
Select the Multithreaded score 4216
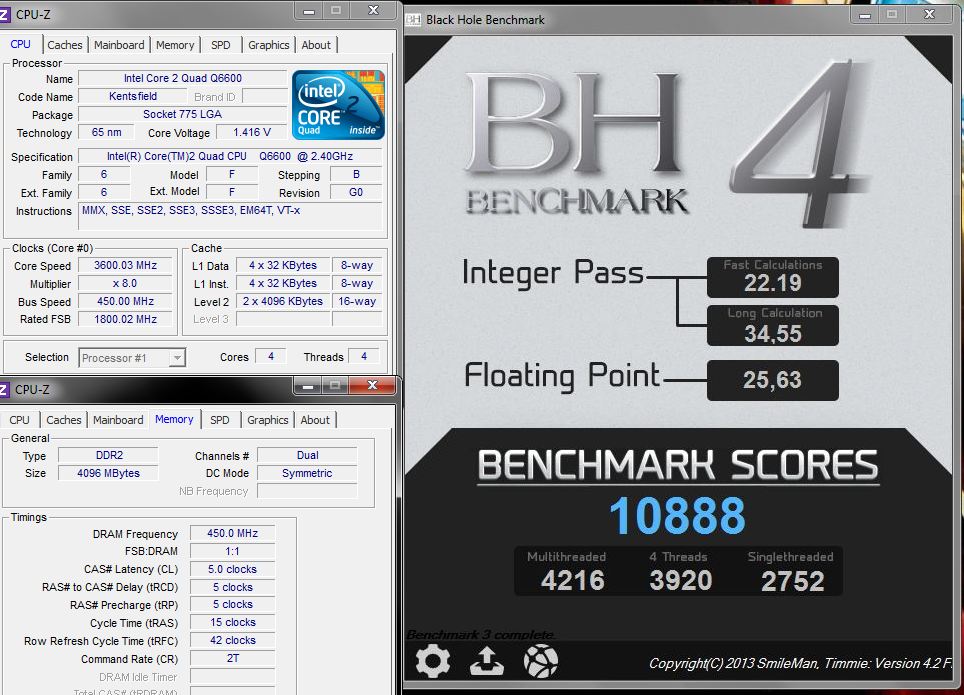(572, 581)
